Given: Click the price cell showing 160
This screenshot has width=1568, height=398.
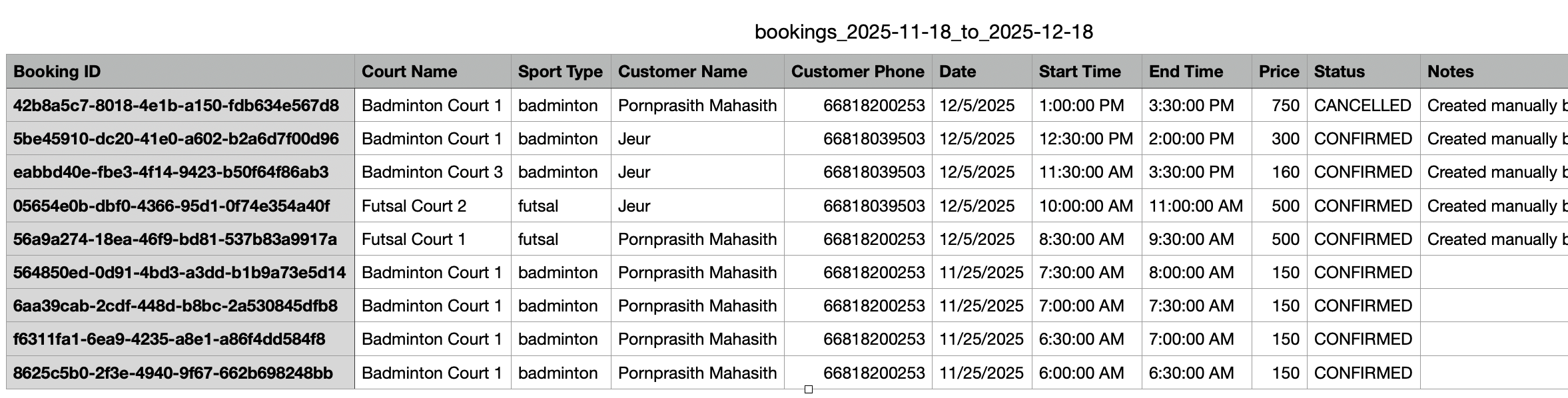Looking at the screenshot, I should (1278, 172).
